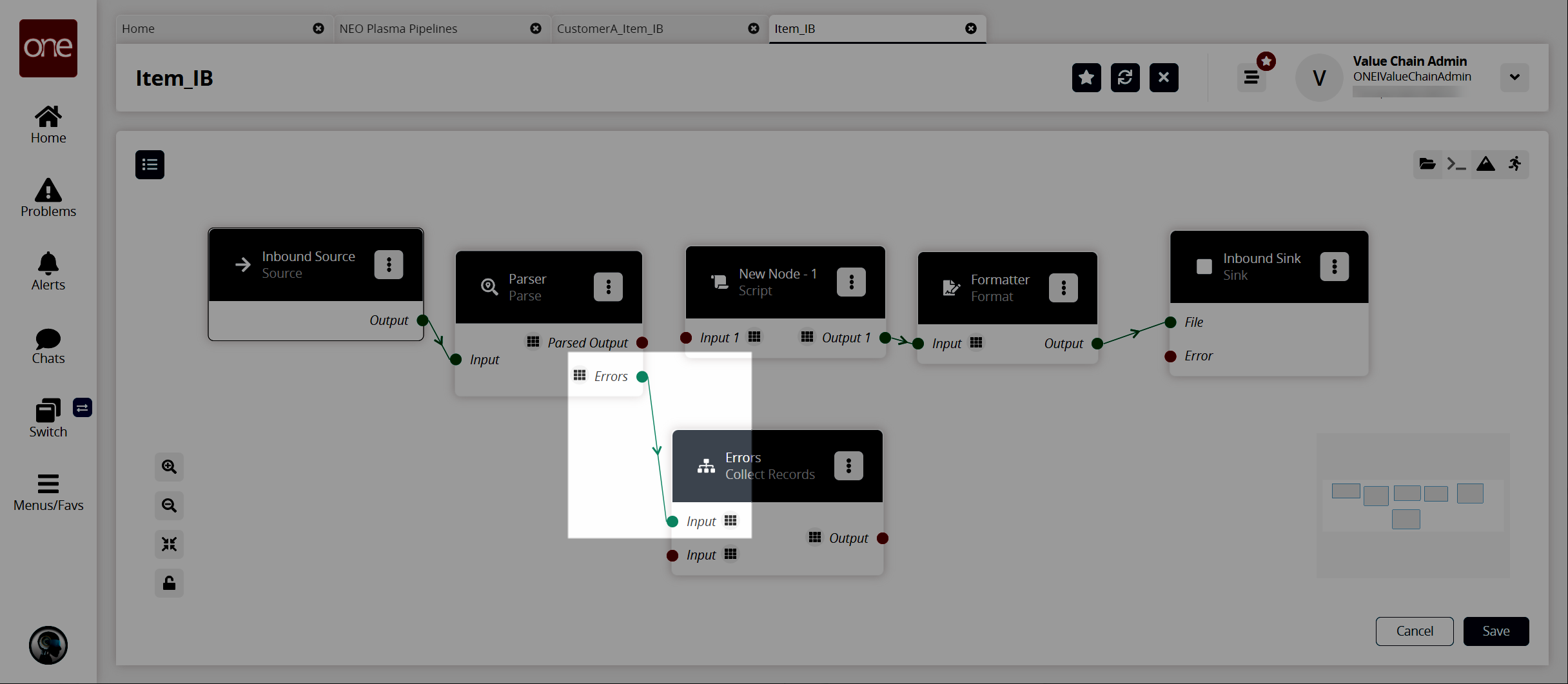Click the Errors node Output port

(x=883, y=538)
